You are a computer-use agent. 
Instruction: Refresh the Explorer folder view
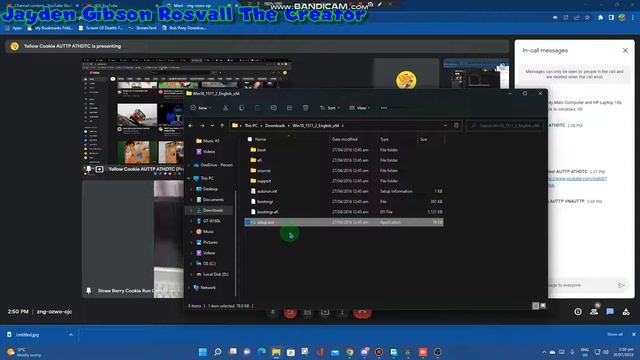pos(456,126)
